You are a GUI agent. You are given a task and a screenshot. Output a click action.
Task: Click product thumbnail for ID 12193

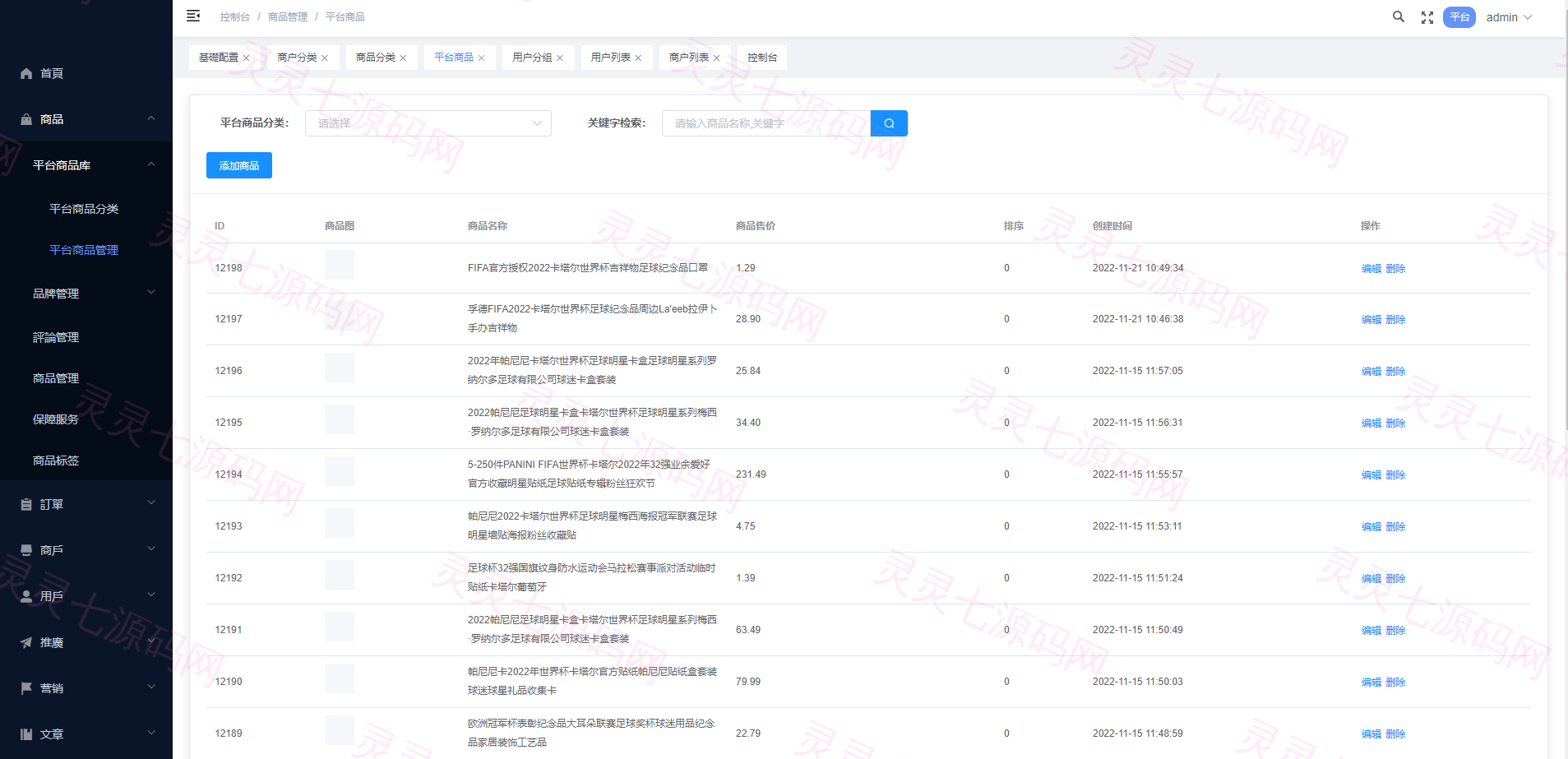pos(340,523)
